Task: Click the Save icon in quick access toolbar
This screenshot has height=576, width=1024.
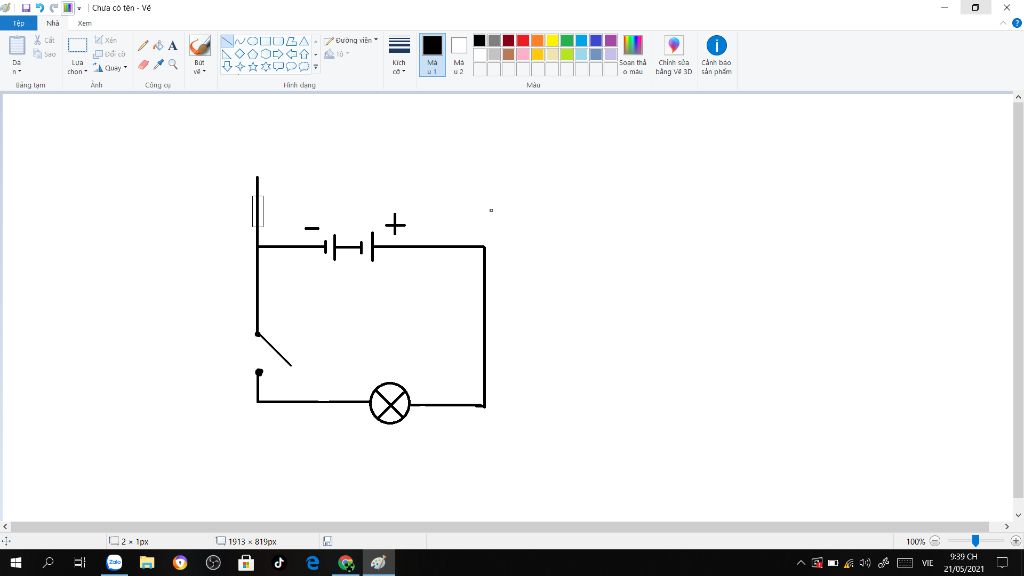Action: pos(25,8)
